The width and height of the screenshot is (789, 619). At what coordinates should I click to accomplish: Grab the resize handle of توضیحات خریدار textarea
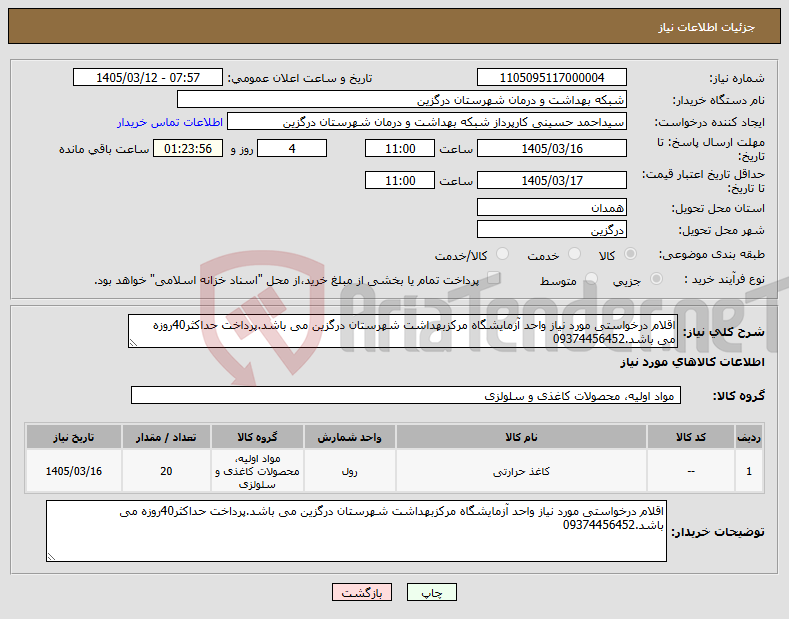point(51,556)
